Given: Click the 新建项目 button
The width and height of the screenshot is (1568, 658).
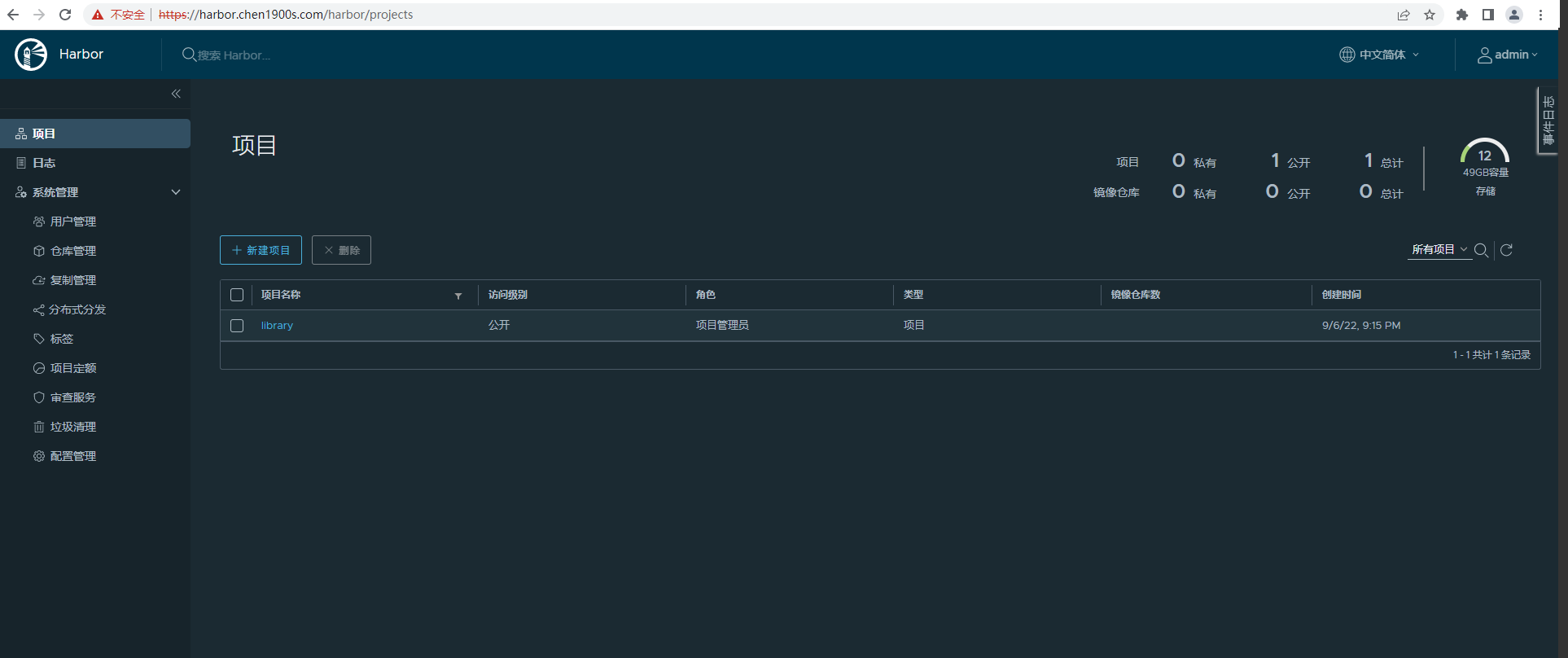Looking at the screenshot, I should pyautogui.click(x=261, y=250).
